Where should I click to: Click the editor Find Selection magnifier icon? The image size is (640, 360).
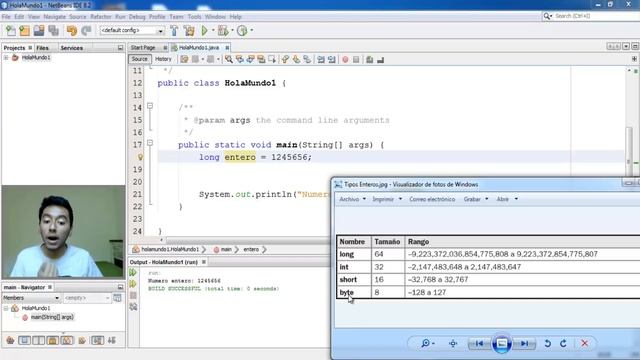[x=229, y=60]
